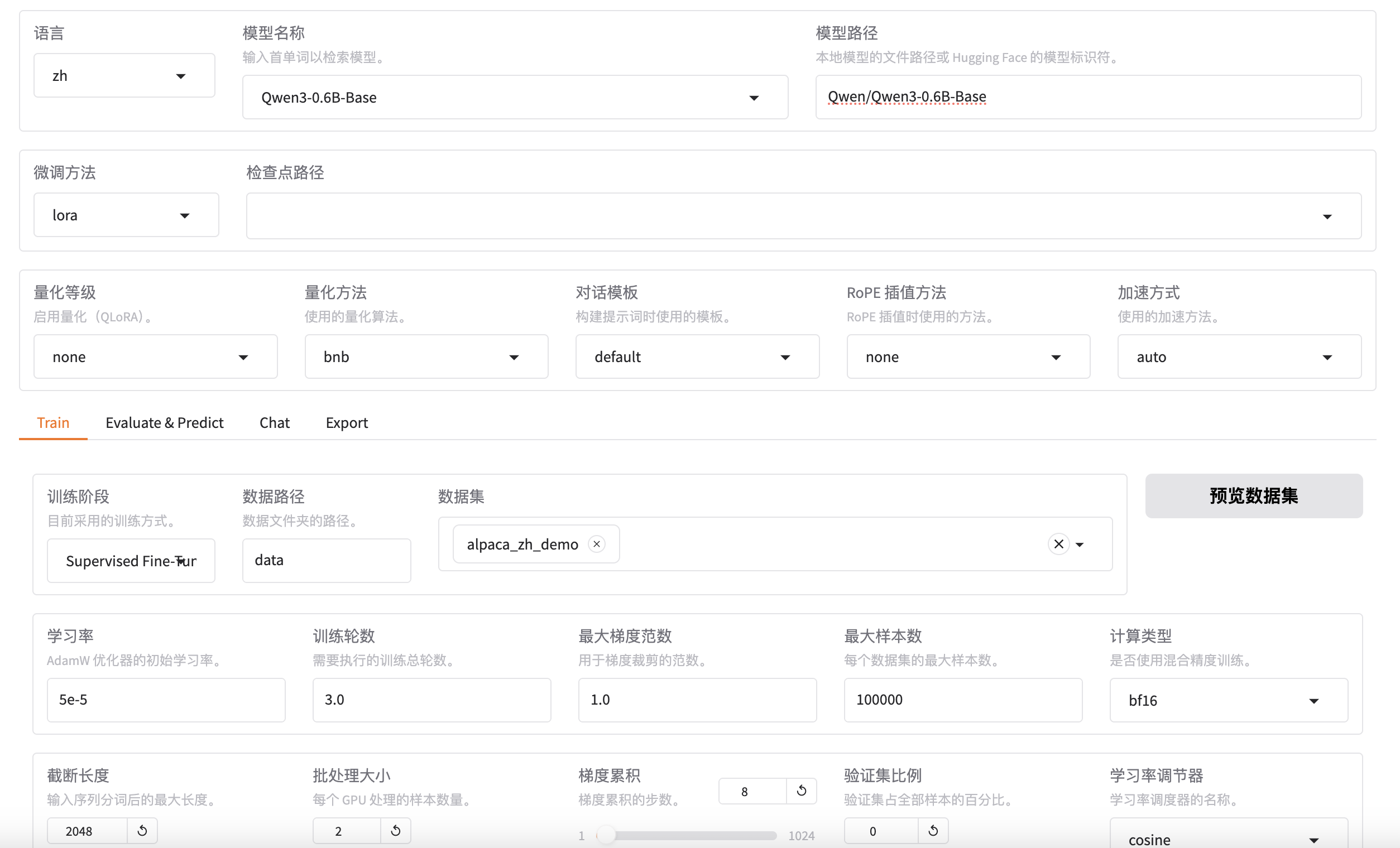1400x848 pixels.
Task: Reset gradient accumulation value 8
Action: click(801, 791)
